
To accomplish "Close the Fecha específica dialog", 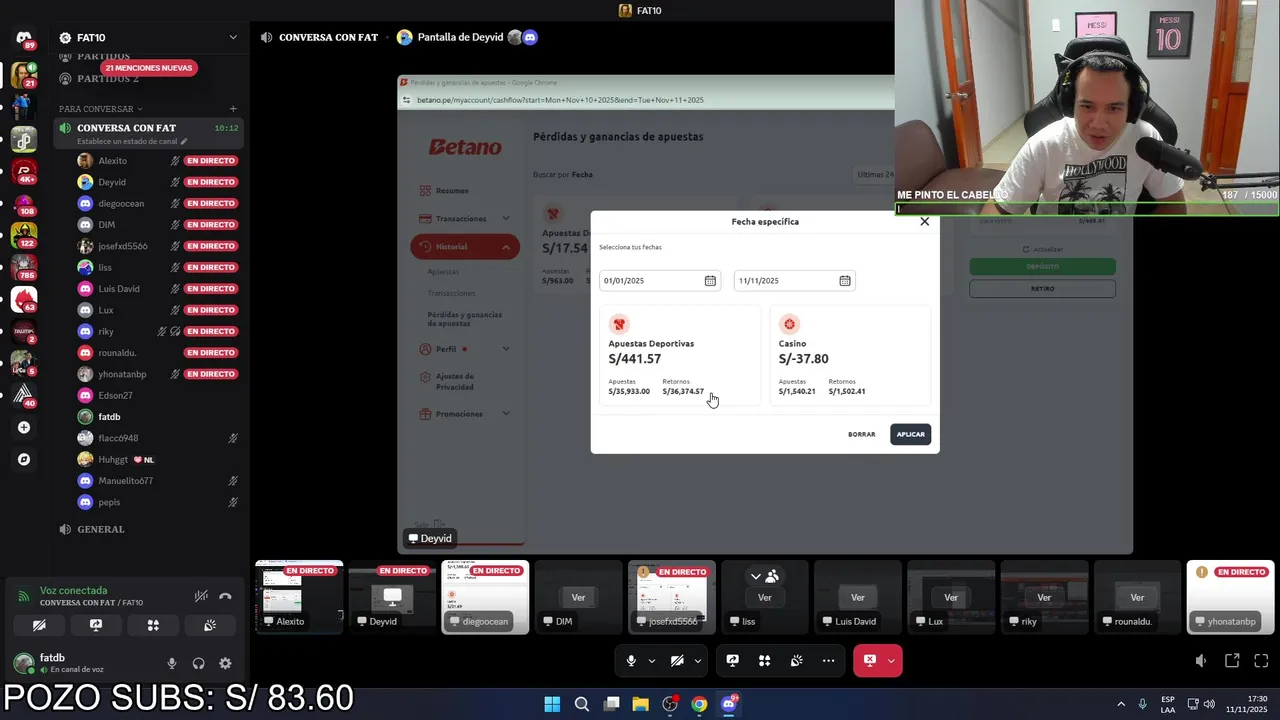I will pyautogui.click(x=924, y=222).
